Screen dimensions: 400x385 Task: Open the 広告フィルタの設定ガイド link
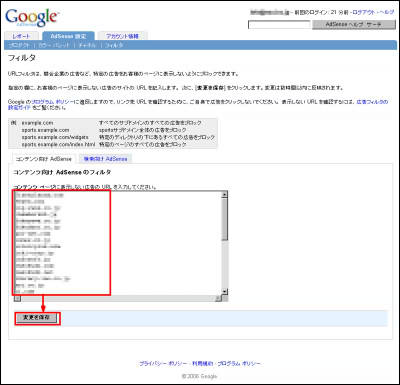(x=198, y=105)
